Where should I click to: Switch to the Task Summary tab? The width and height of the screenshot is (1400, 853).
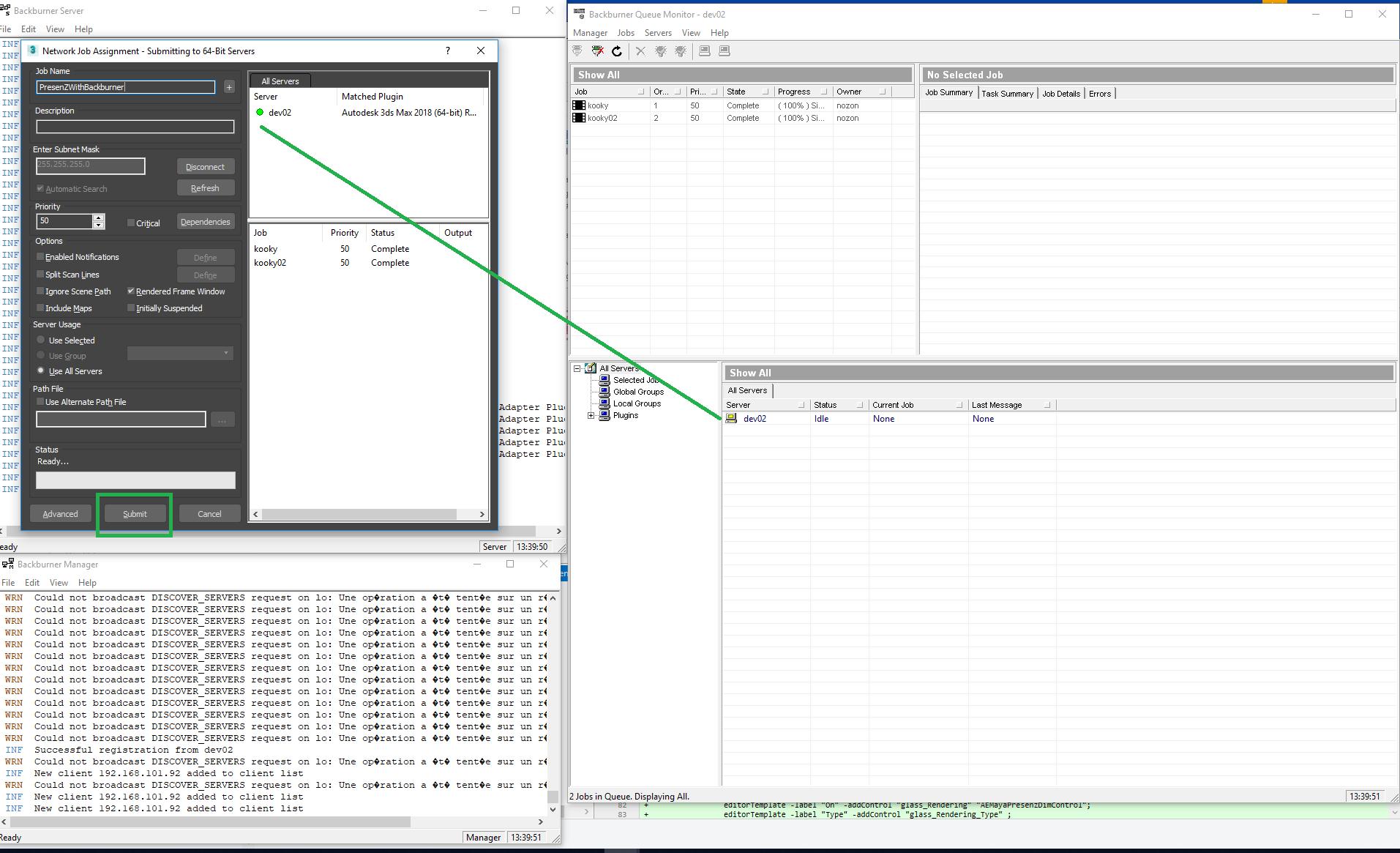(x=1007, y=94)
